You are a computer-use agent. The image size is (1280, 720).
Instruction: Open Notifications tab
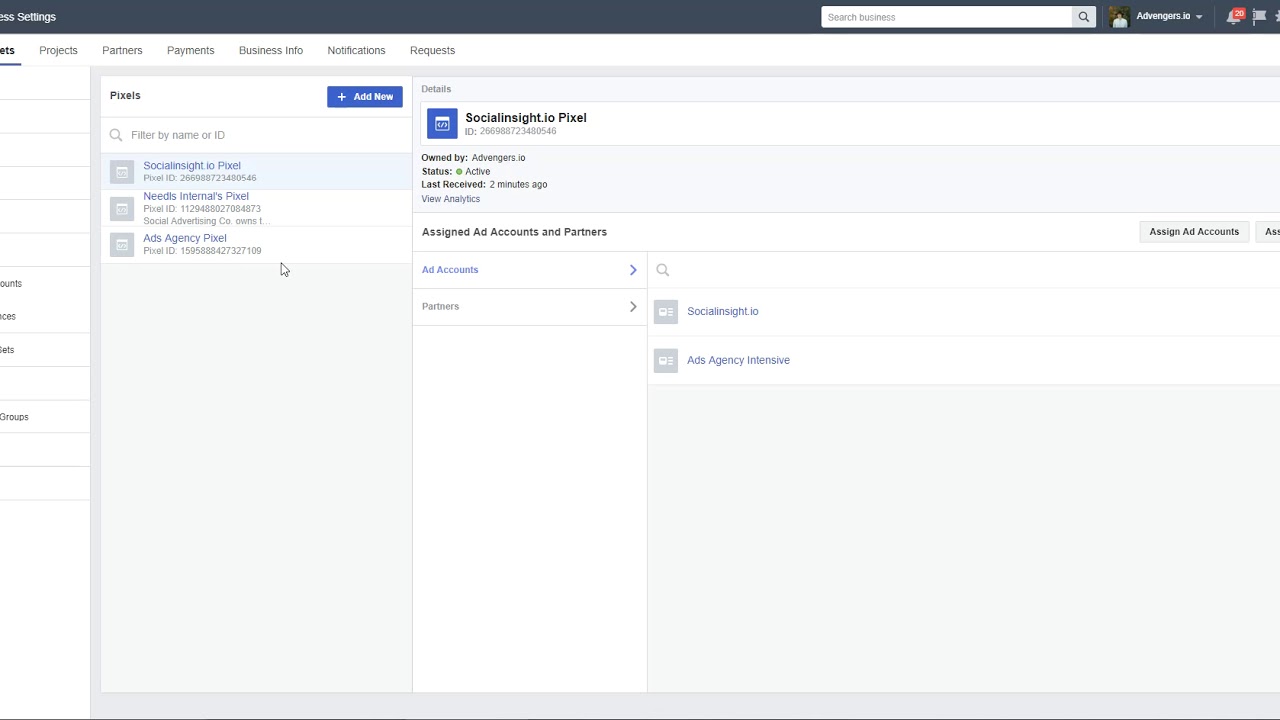[356, 50]
